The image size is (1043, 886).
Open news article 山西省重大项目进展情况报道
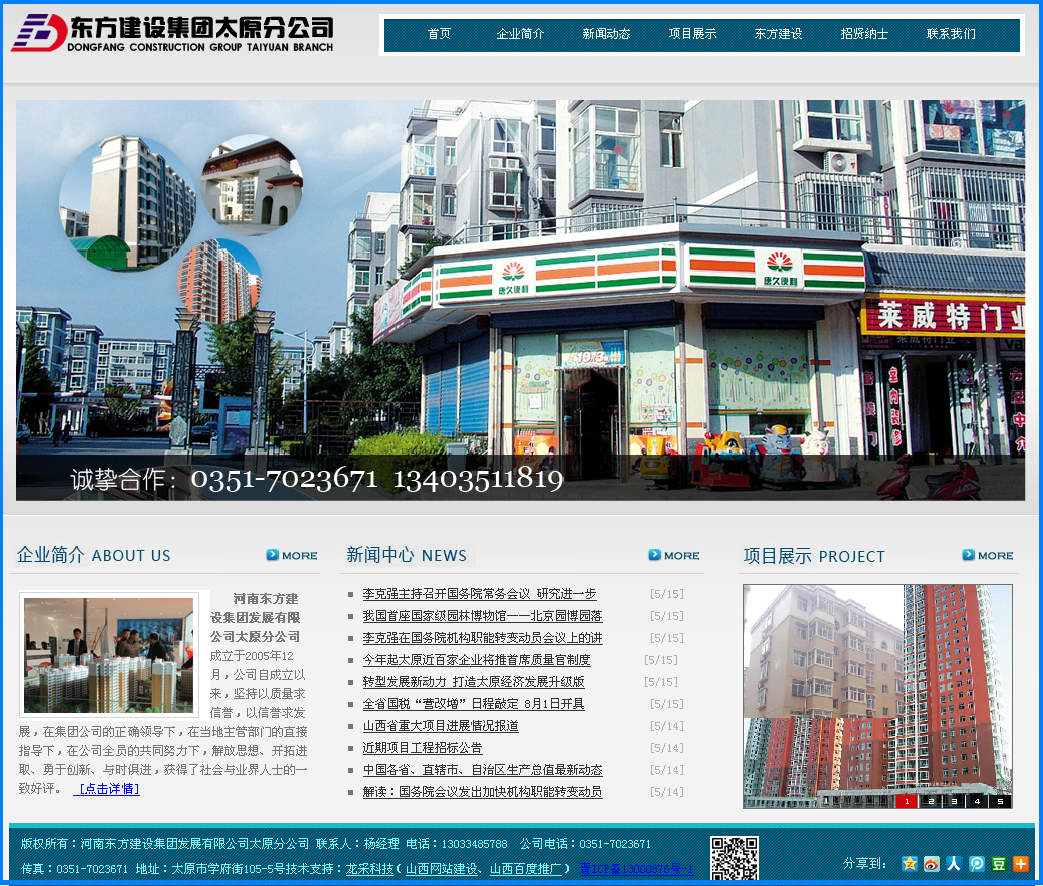(x=440, y=726)
